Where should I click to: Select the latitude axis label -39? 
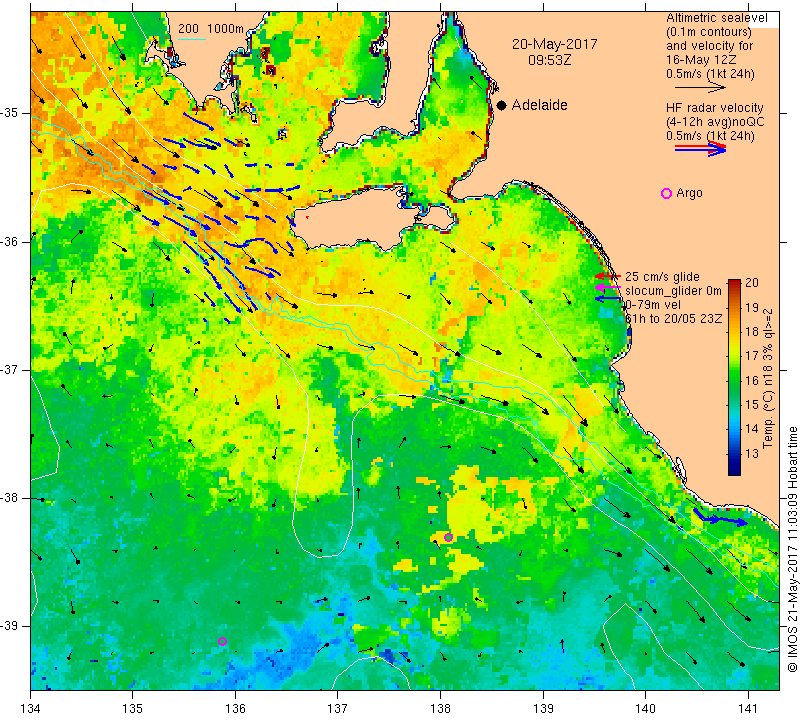tap(10, 626)
